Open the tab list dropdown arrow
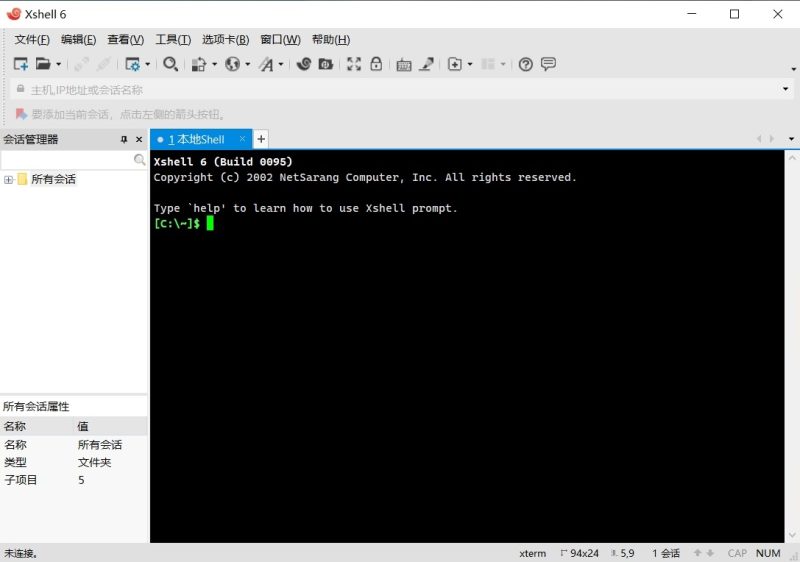Screen dimensions: 800x562 pyautogui.click(x=791, y=139)
